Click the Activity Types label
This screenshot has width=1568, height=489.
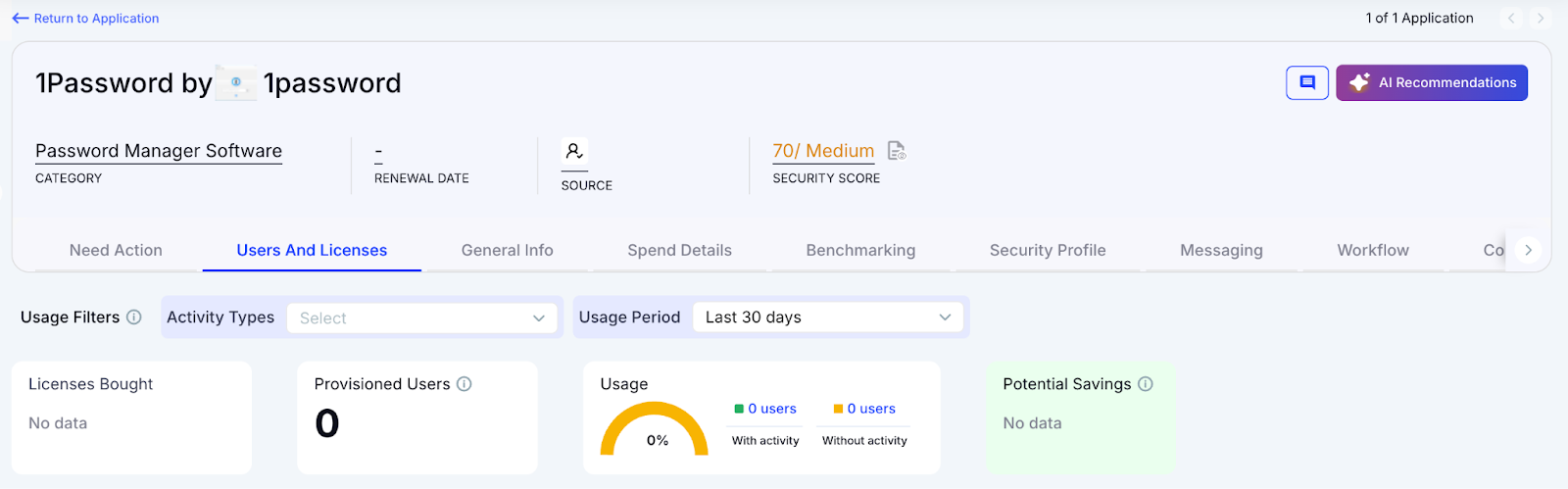[220, 318]
